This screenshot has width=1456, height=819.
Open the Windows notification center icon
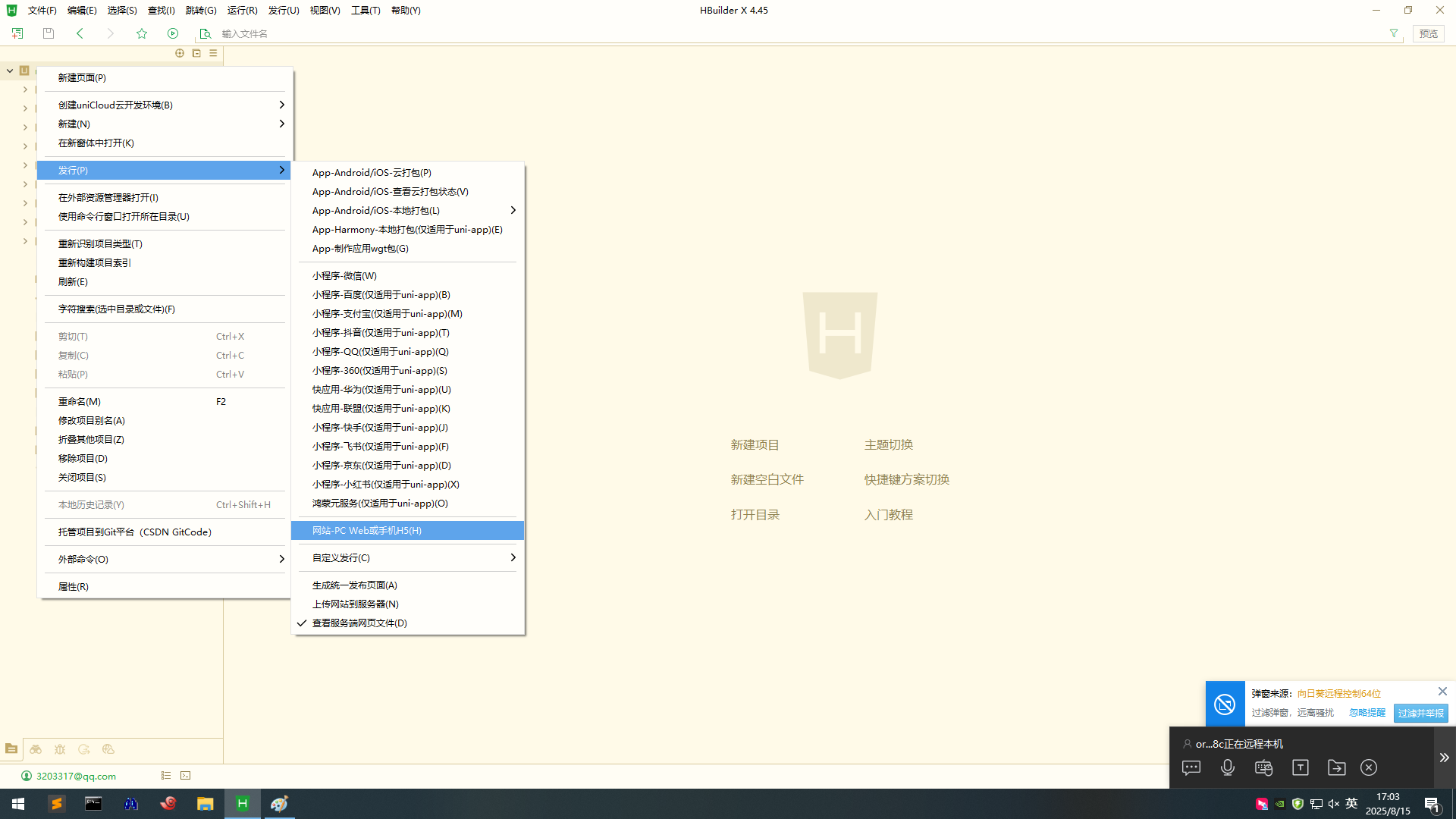tap(1432, 805)
